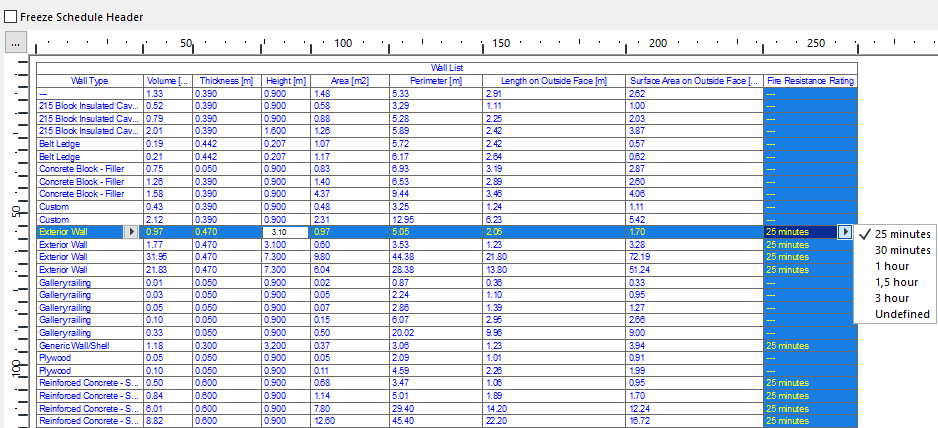Click perimeter value 9.44
Viewport: 938px width, 428px height.
(400, 194)
